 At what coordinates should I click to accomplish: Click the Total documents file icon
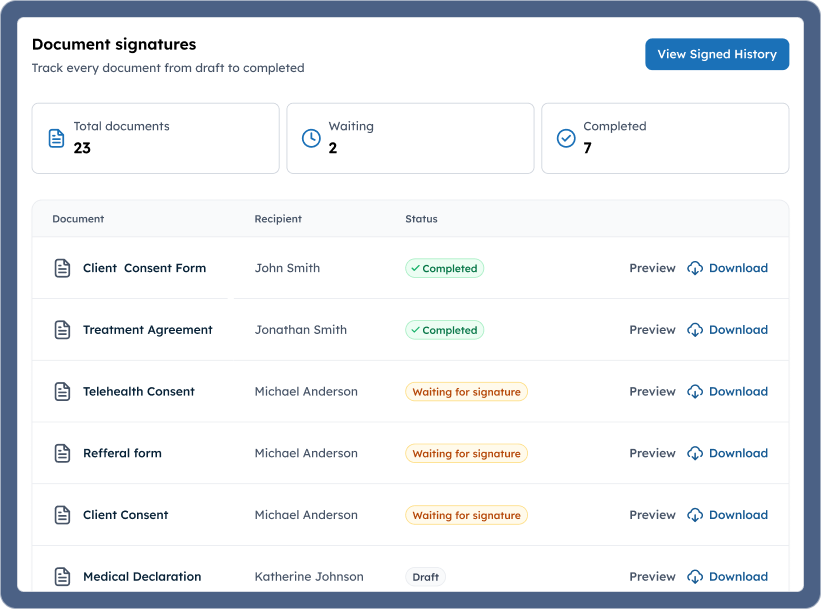tap(57, 138)
